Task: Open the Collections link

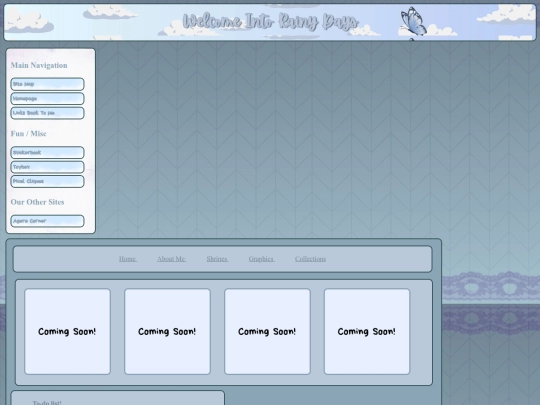Action: coord(310,259)
